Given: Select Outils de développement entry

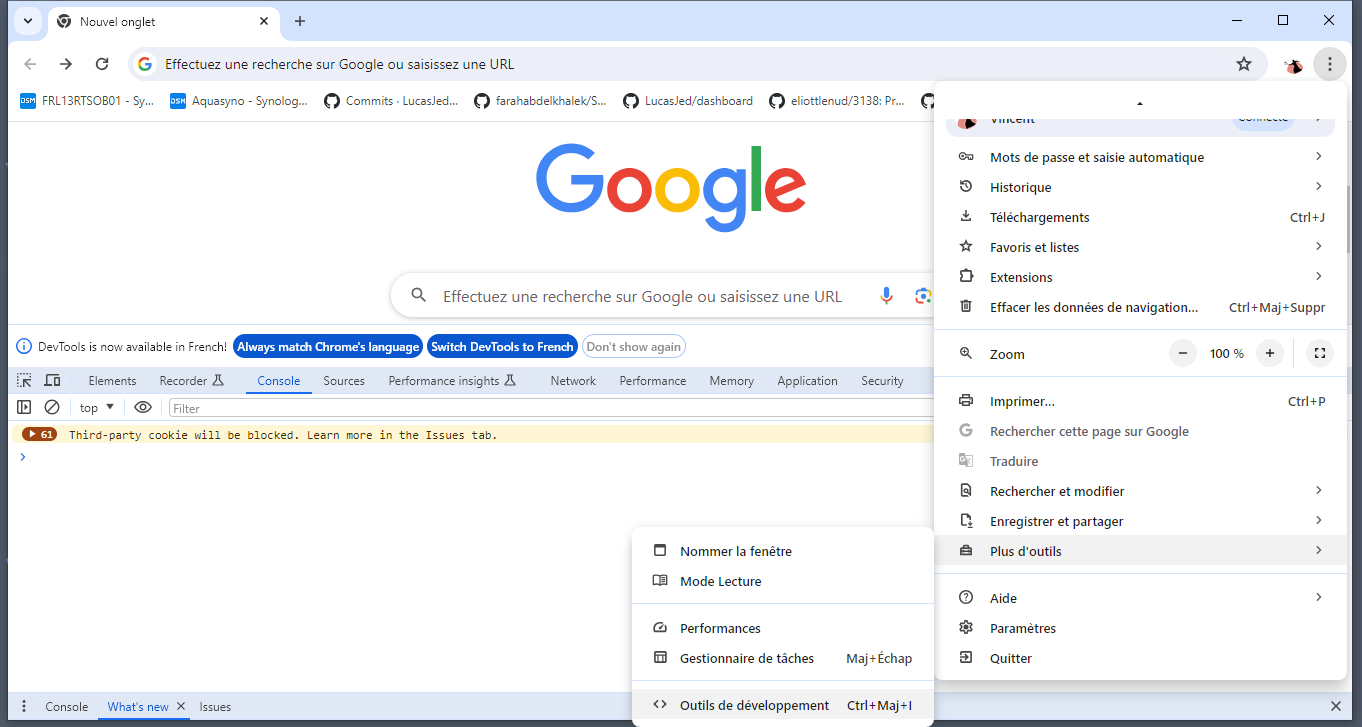Looking at the screenshot, I should click(782, 705).
